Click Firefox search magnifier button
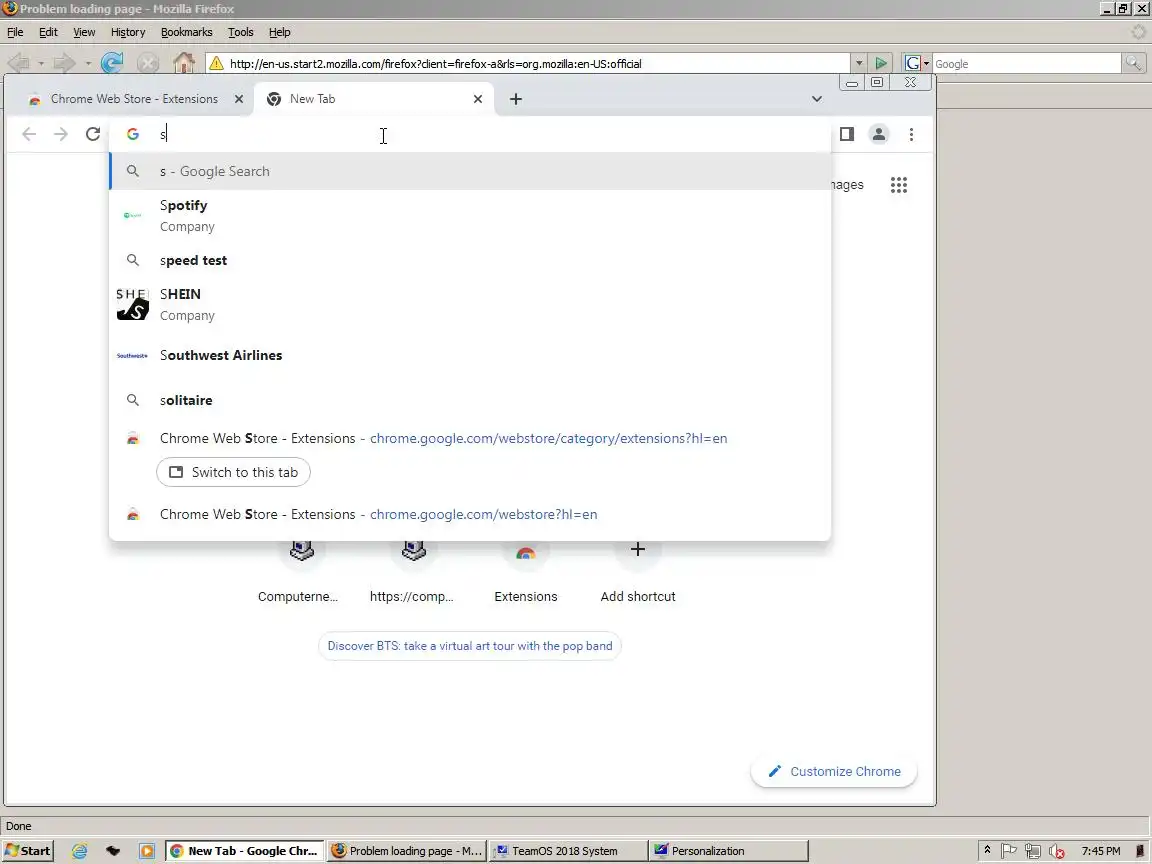The image size is (1152, 864). coord(1133,63)
